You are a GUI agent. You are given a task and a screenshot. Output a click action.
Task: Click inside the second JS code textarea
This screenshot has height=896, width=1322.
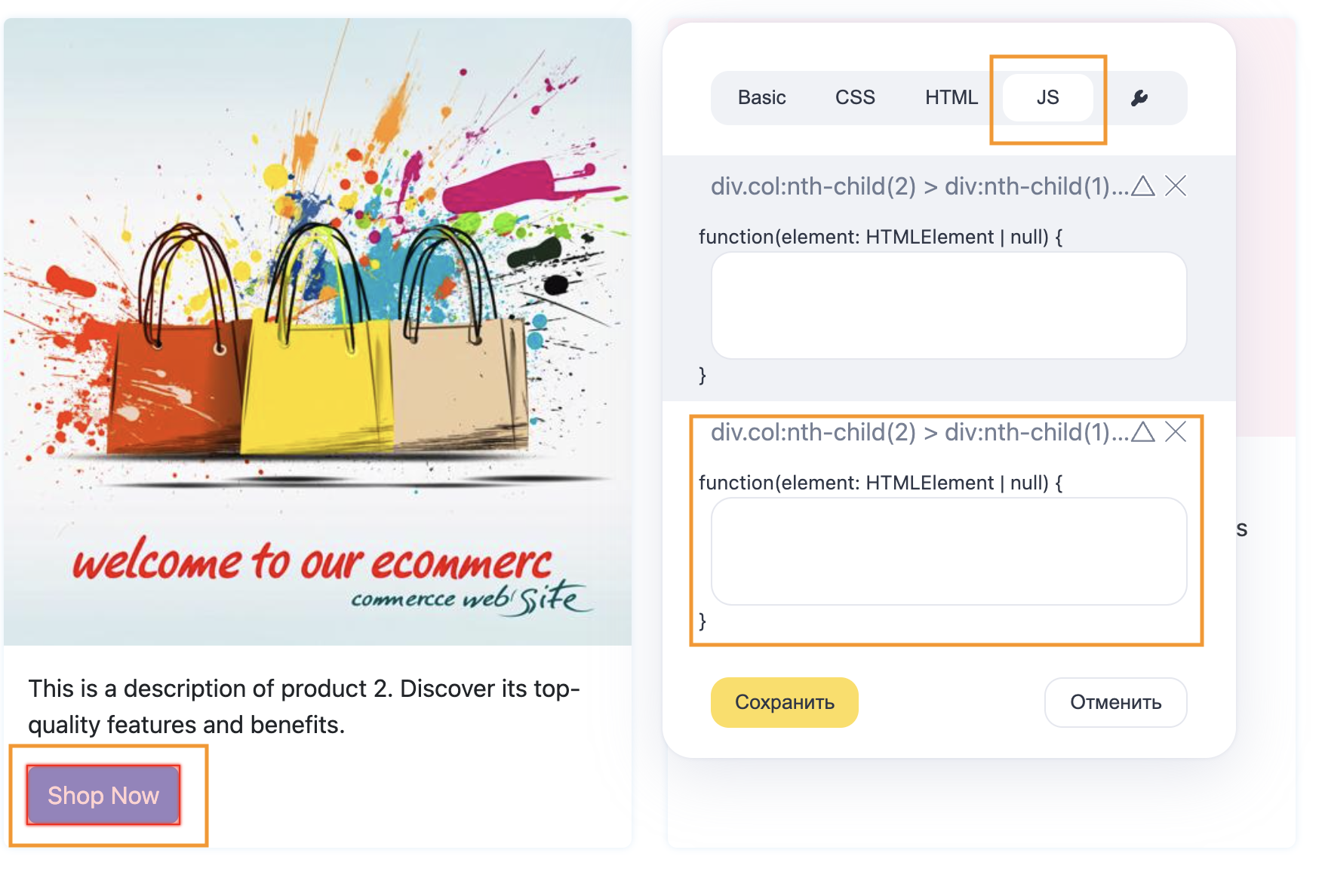pyautogui.click(x=948, y=551)
